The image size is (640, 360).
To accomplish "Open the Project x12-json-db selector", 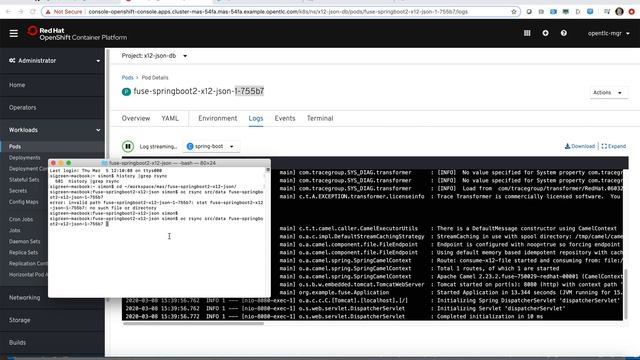I will point(154,56).
